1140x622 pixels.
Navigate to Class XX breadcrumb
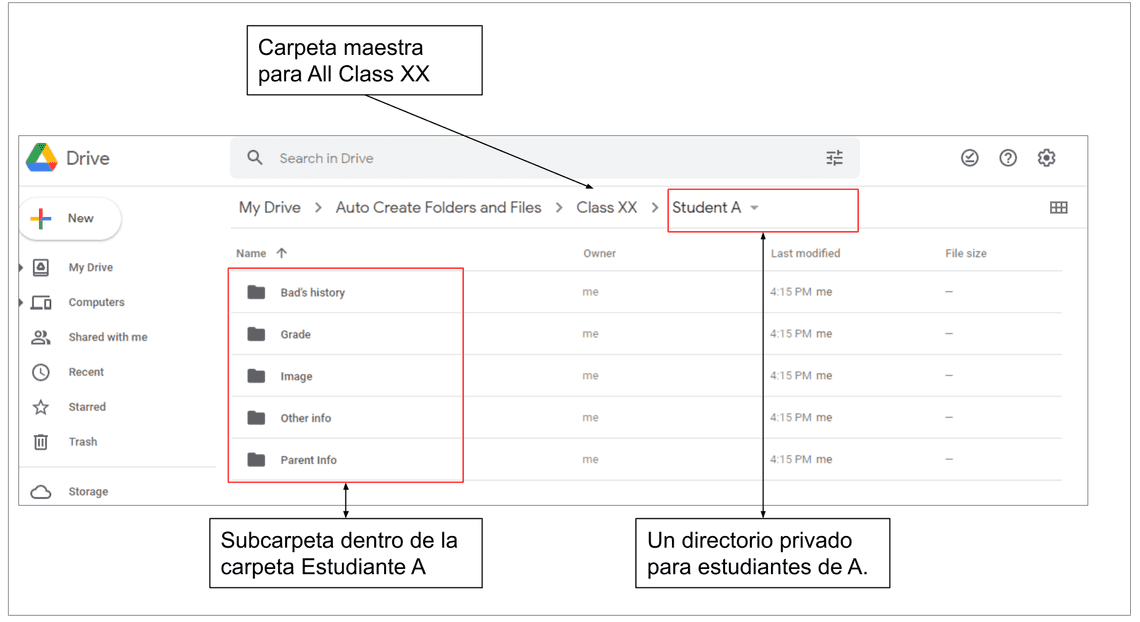(606, 208)
